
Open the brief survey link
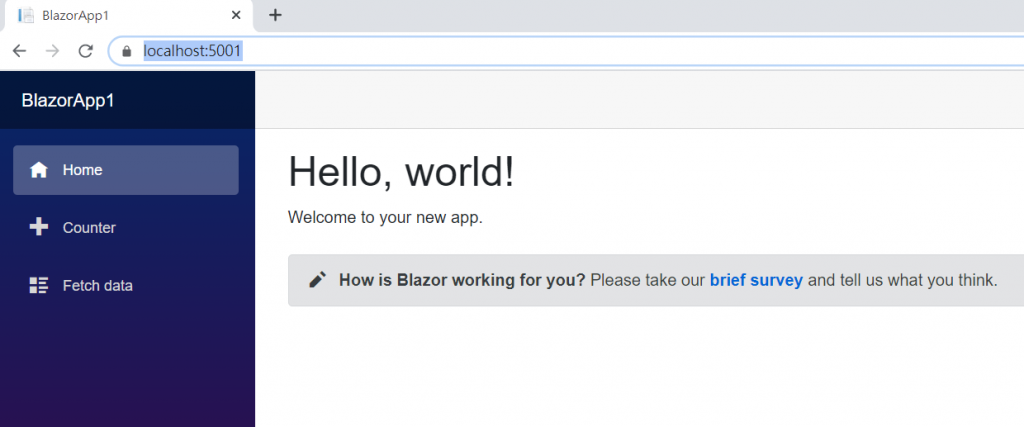(756, 281)
